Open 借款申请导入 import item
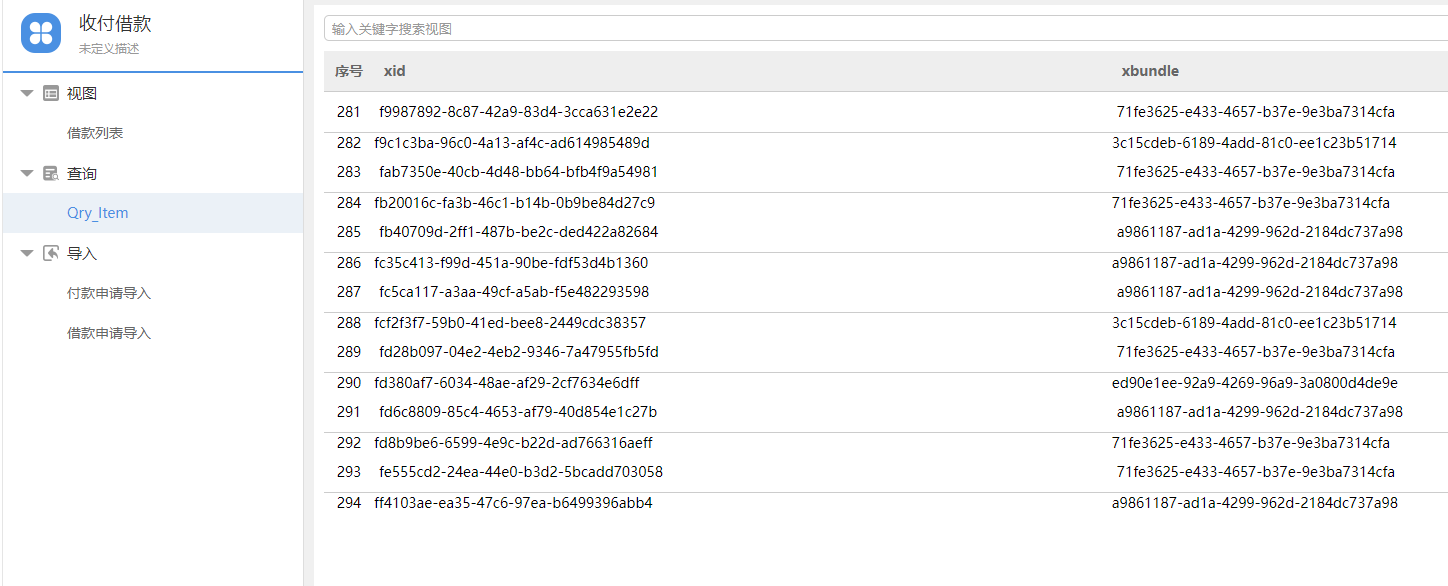The image size is (1448, 586). [x=109, y=333]
